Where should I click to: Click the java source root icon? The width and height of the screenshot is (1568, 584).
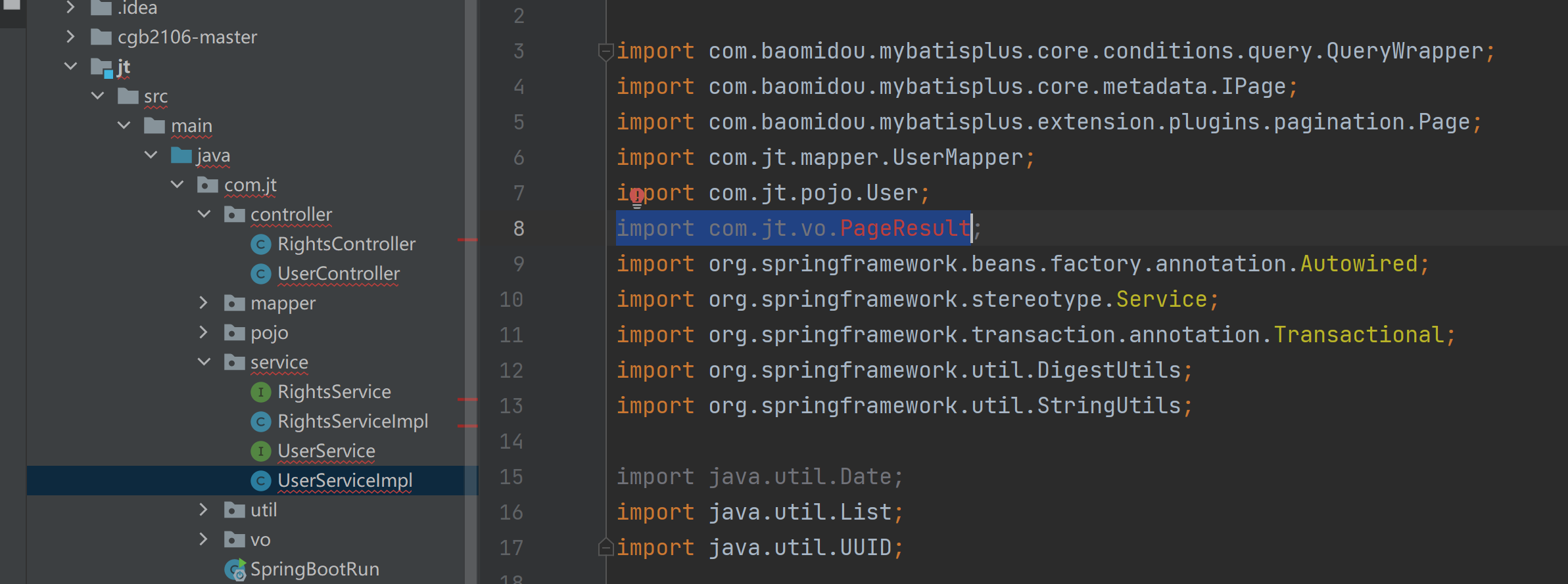181,155
